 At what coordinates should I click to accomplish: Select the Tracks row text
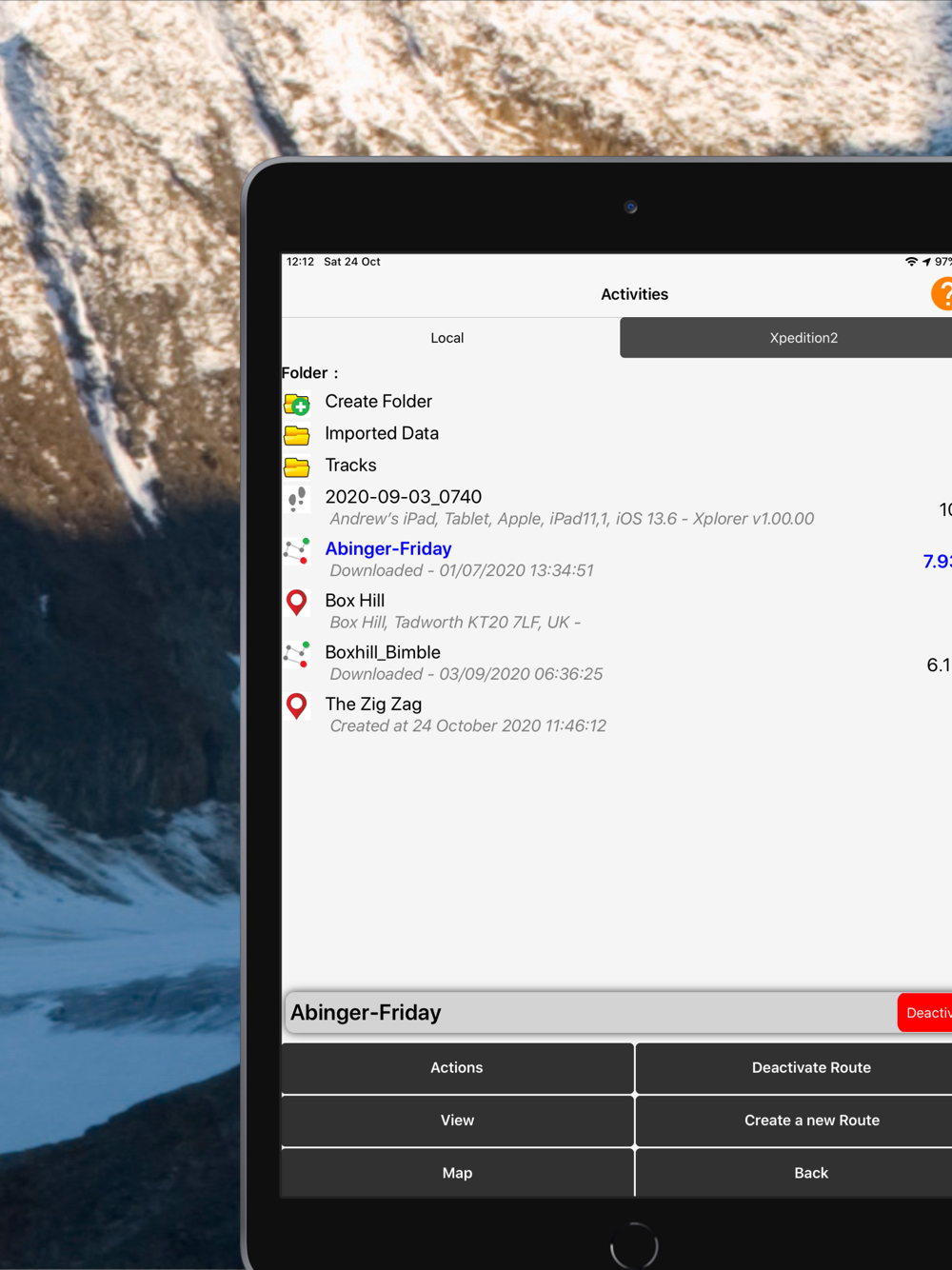click(x=351, y=466)
